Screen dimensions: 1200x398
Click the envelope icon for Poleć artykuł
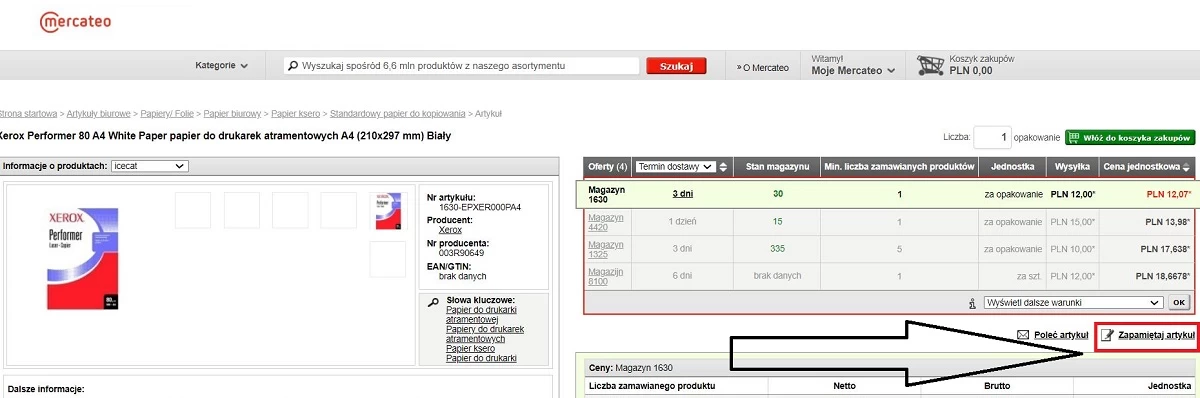[x=1023, y=335]
